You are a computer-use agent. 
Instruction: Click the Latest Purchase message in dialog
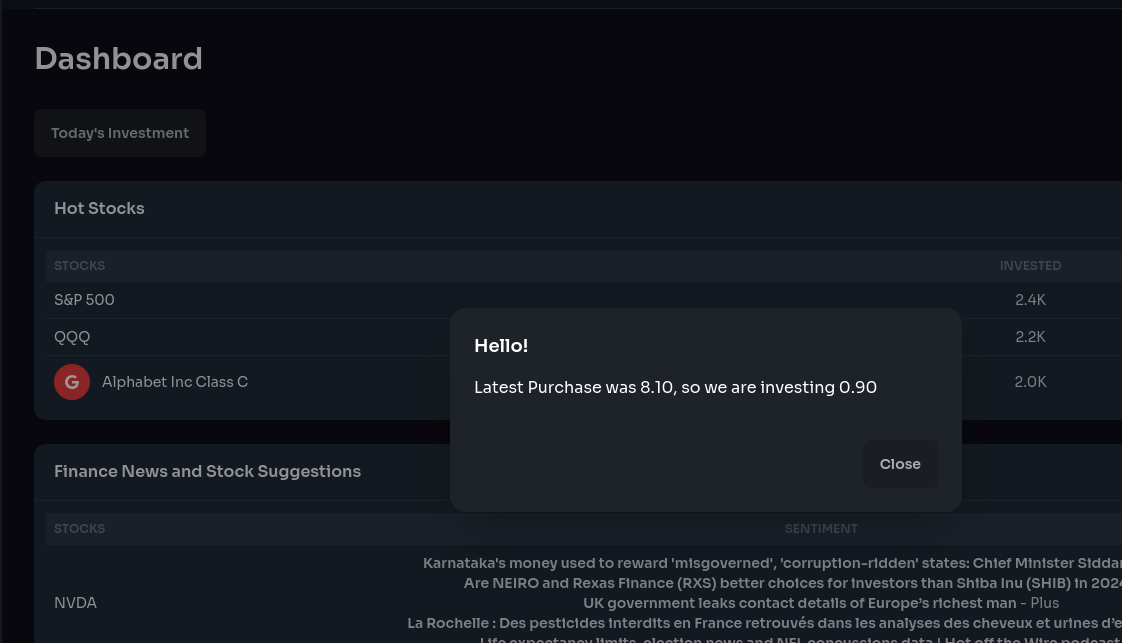tap(675, 388)
